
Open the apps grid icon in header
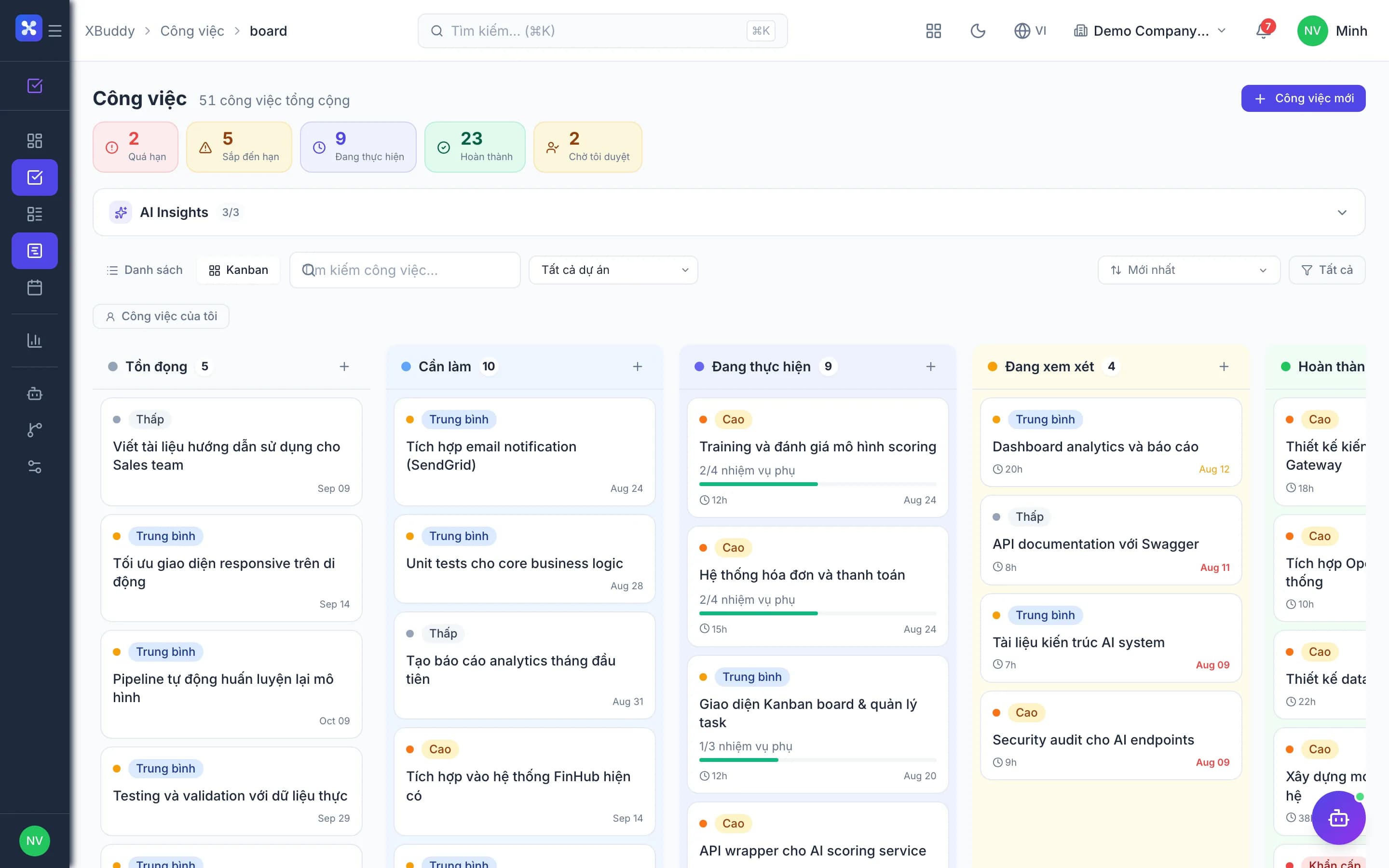pyautogui.click(x=933, y=30)
